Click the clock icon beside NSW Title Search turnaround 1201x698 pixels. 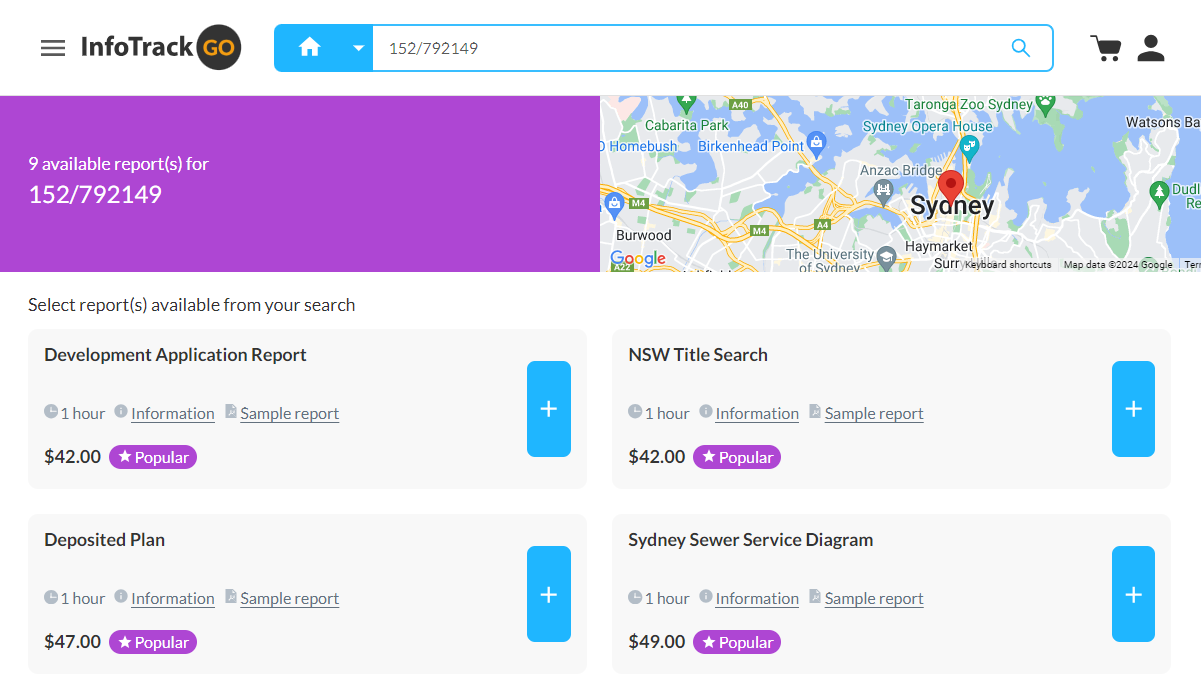pyautogui.click(x=636, y=412)
